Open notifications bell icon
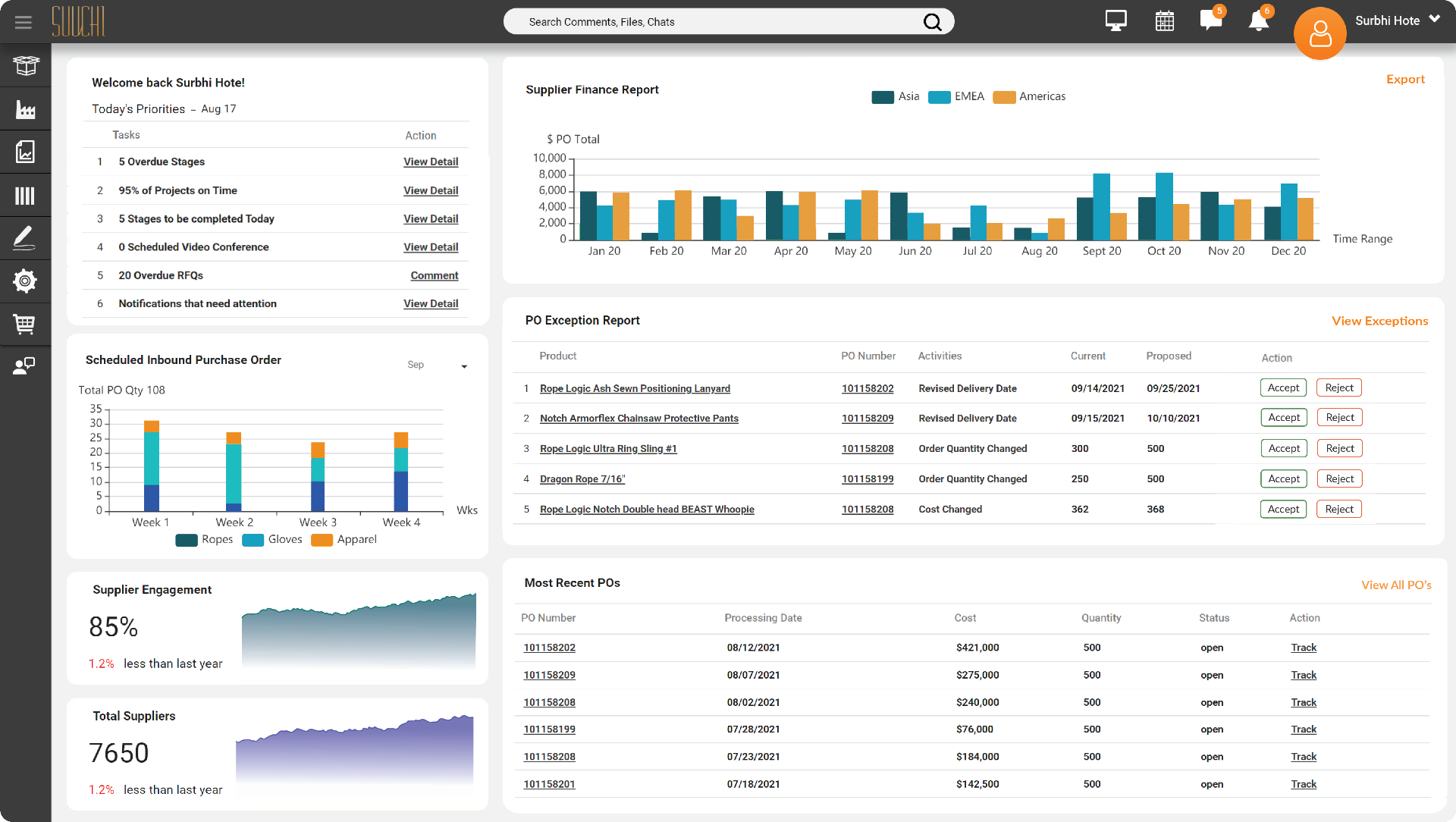Screen dimensions: 1456x822 (1260, 19)
